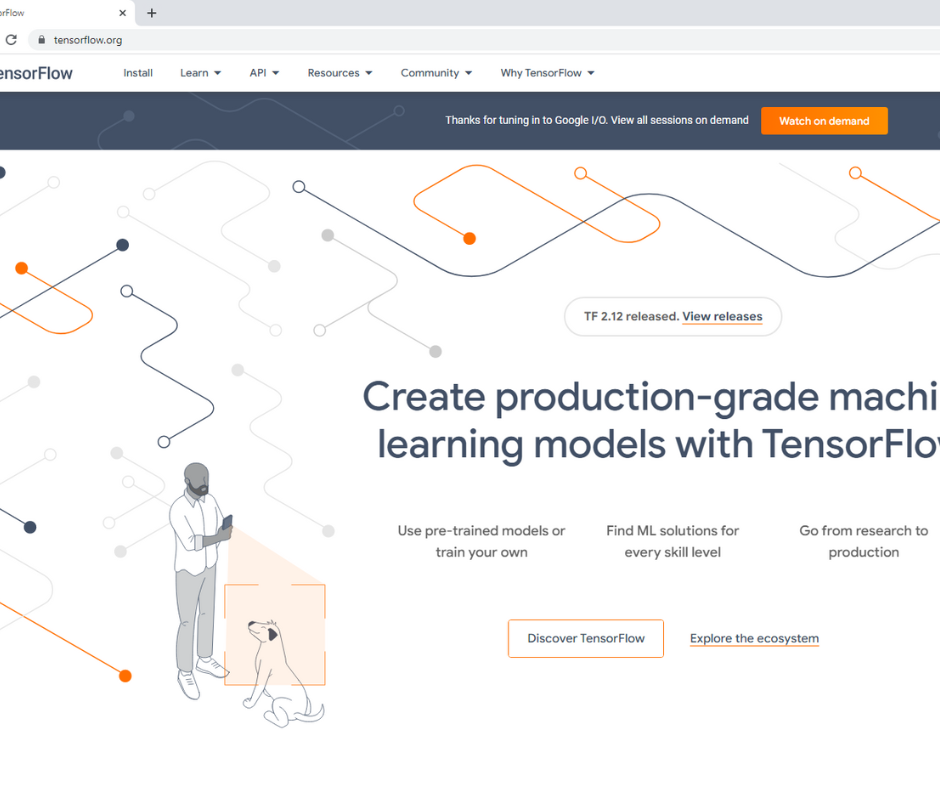Viewport: 940px width, 788px height.
Task: Expand the API dropdown arrow
Action: click(x=276, y=73)
